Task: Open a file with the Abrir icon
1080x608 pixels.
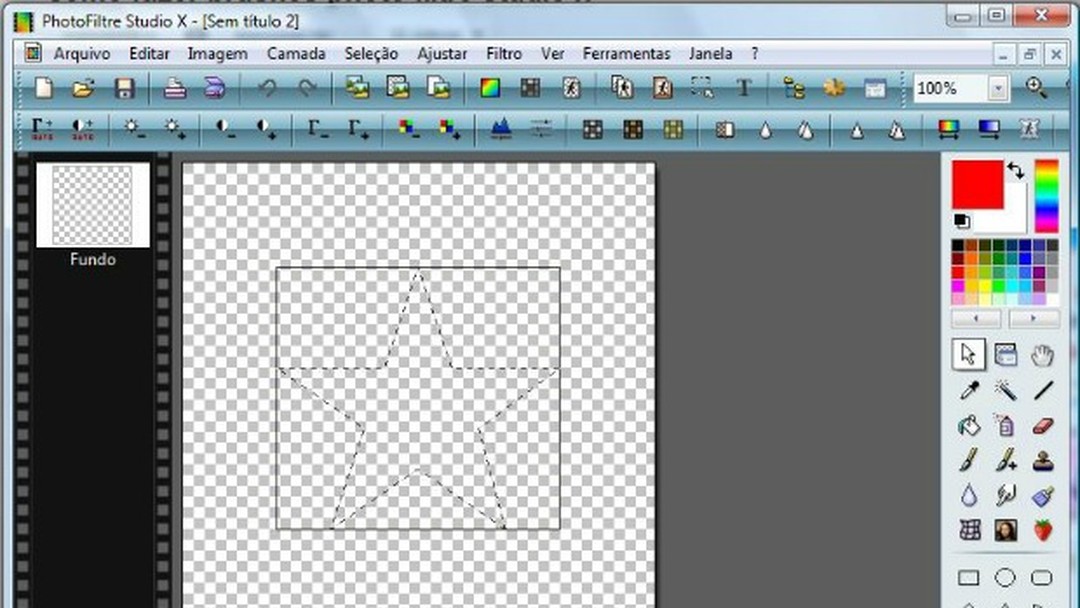Action: (82, 88)
